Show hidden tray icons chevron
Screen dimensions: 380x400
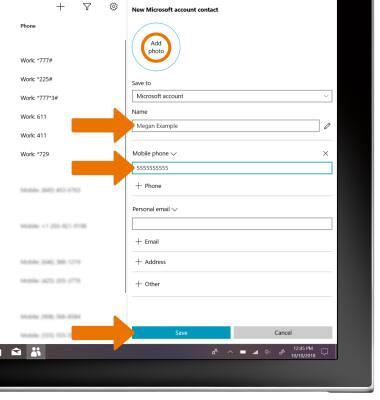tap(230, 352)
